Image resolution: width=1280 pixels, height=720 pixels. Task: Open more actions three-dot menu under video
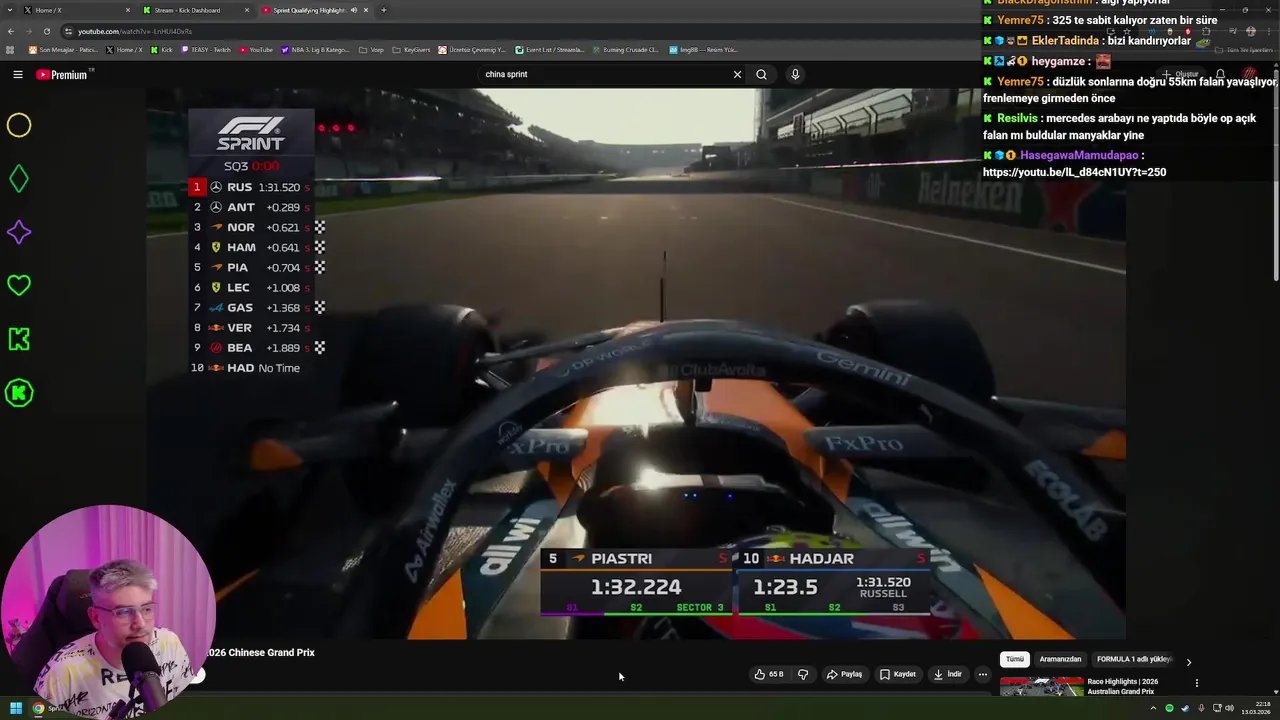pyautogui.click(x=982, y=674)
